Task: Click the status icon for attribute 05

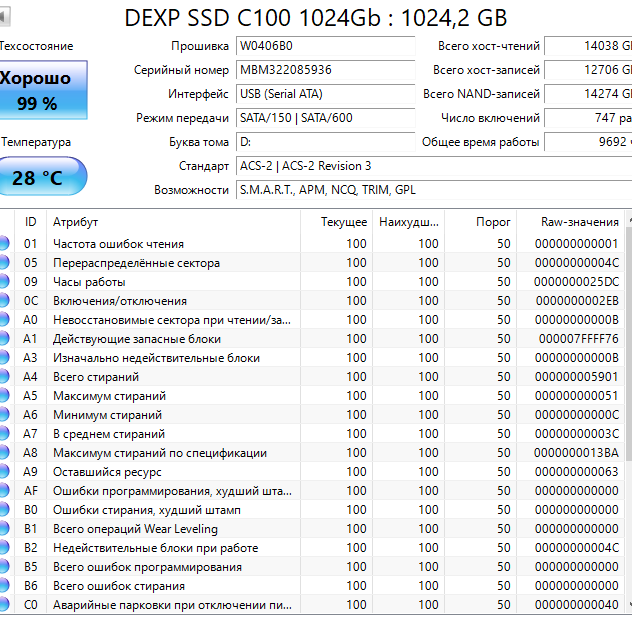Action: (4, 263)
